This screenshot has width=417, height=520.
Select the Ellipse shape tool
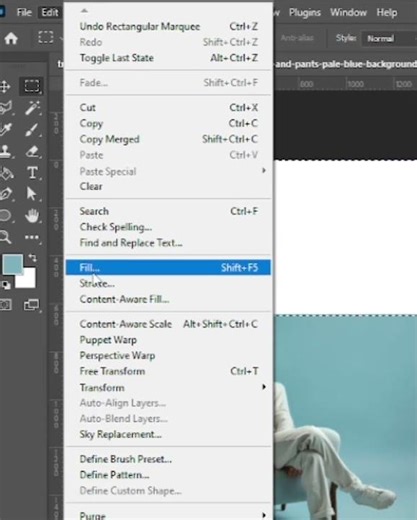[5, 216]
